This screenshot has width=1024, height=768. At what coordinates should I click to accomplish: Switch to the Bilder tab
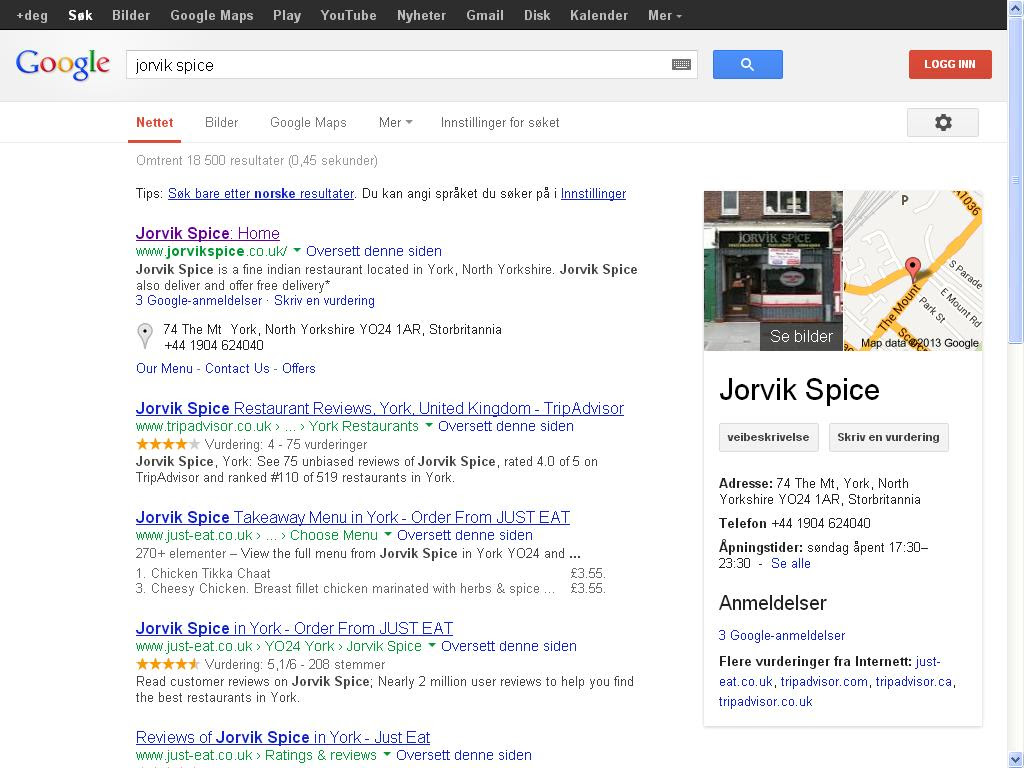pyautogui.click(x=221, y=122)
